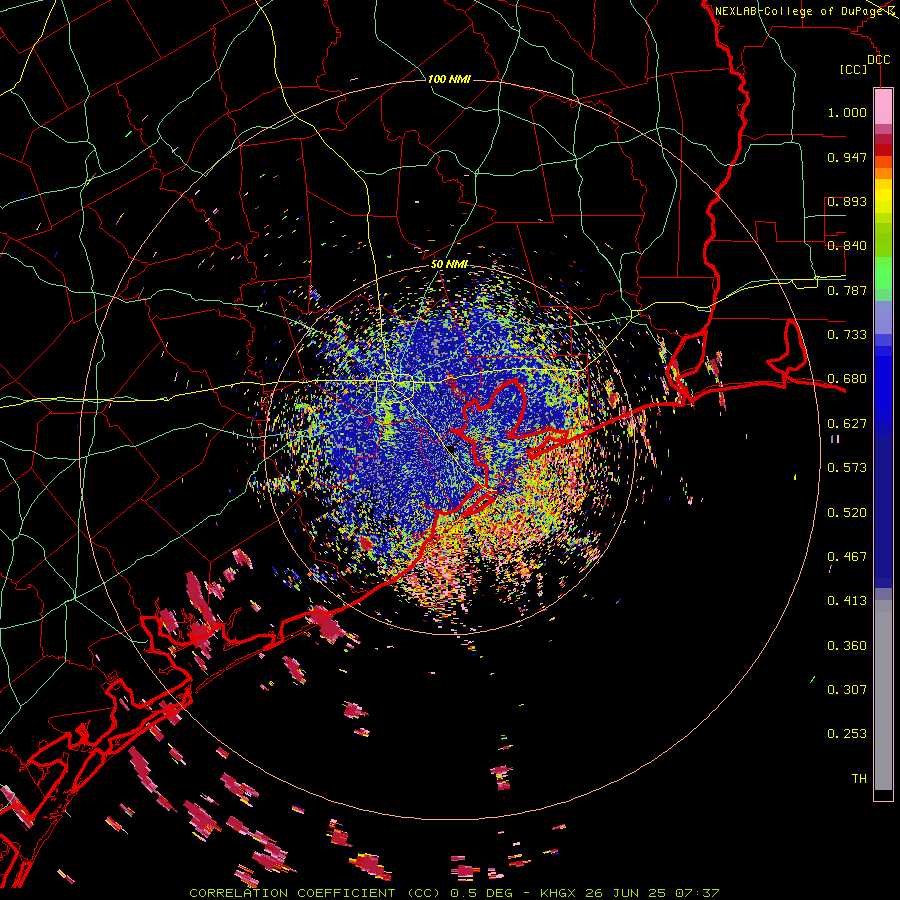Viewport: 900px width, 900px height.
Task: Click the 0.733 color scale value
Action: 847,335
